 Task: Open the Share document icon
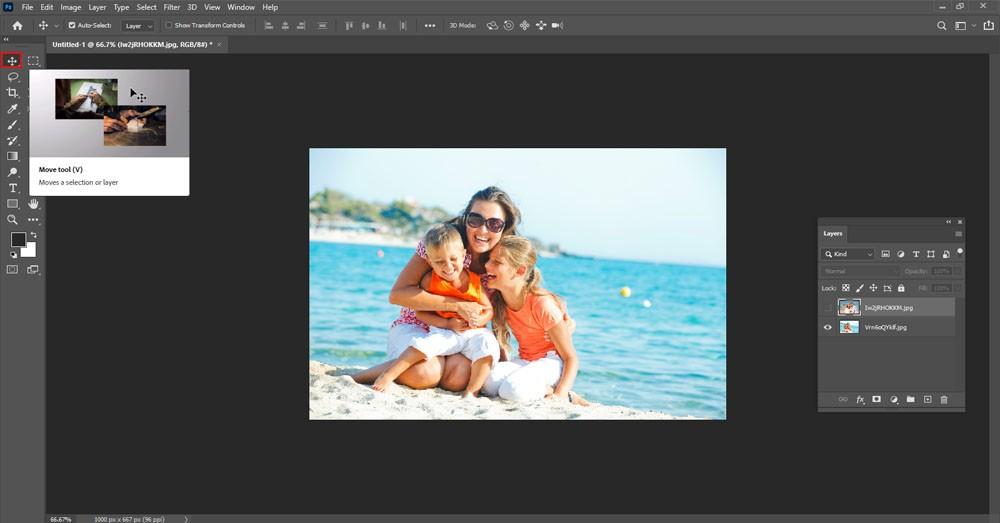989,26
